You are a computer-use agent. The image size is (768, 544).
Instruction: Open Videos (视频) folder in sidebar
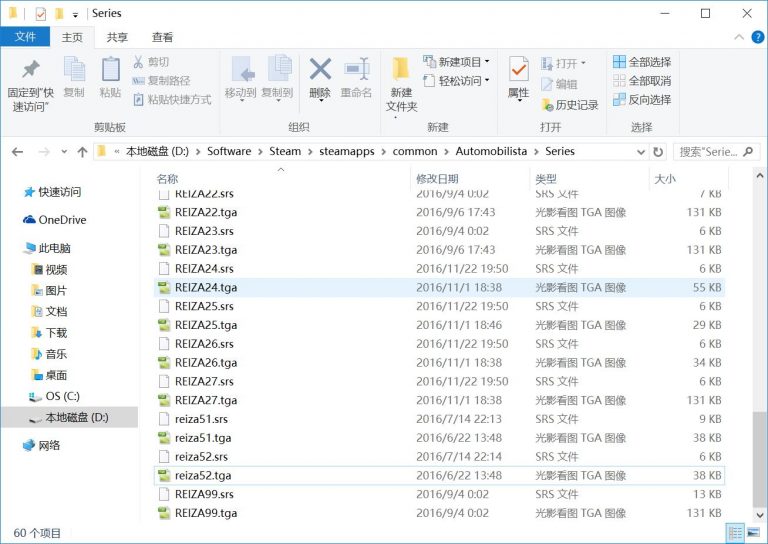tap(49, 270)
